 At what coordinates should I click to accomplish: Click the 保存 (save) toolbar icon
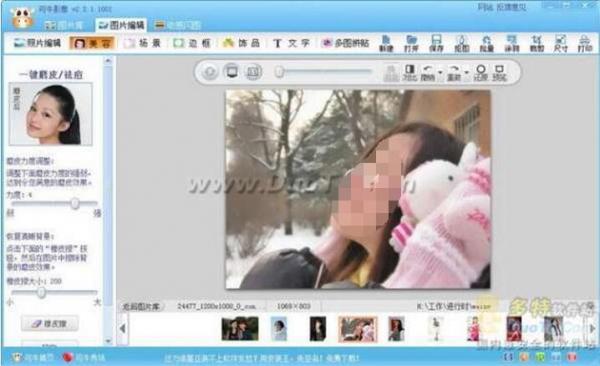pos(436,43)
